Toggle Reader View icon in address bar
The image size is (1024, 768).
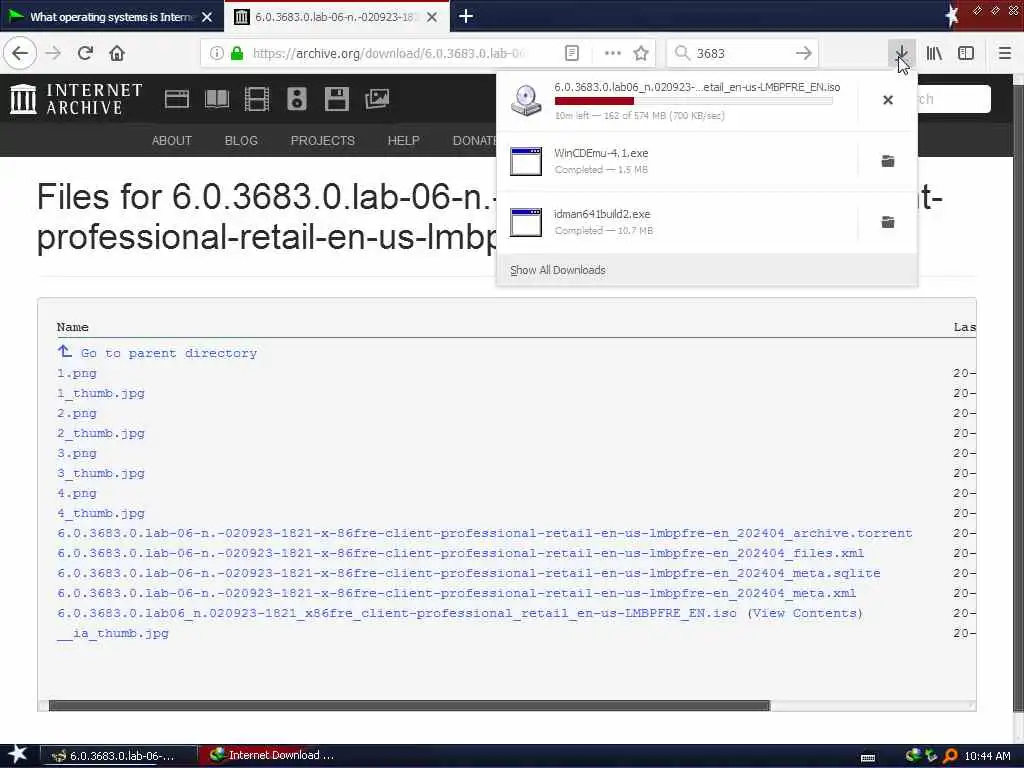coord(571,53)
